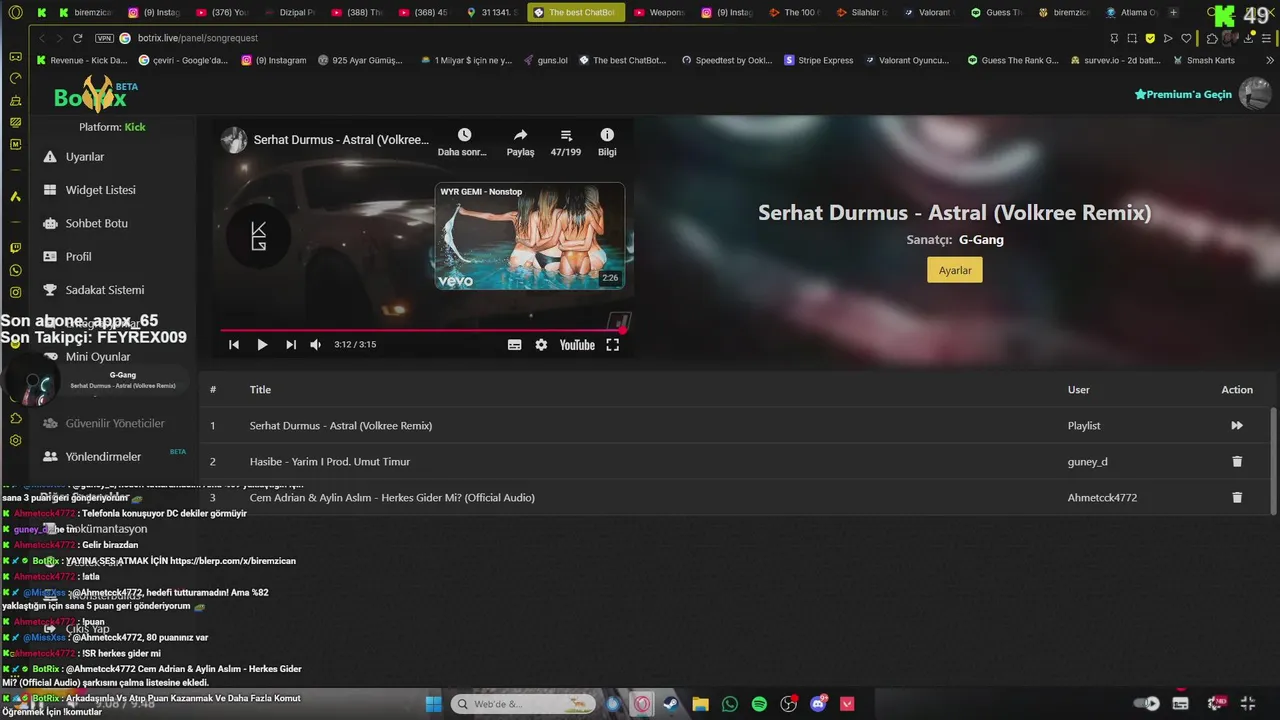Image resolution: width=1280 pixels, height=720 pixels.
Task: Open Smash Karts bookmark
Action: [x=1203, y=60]
